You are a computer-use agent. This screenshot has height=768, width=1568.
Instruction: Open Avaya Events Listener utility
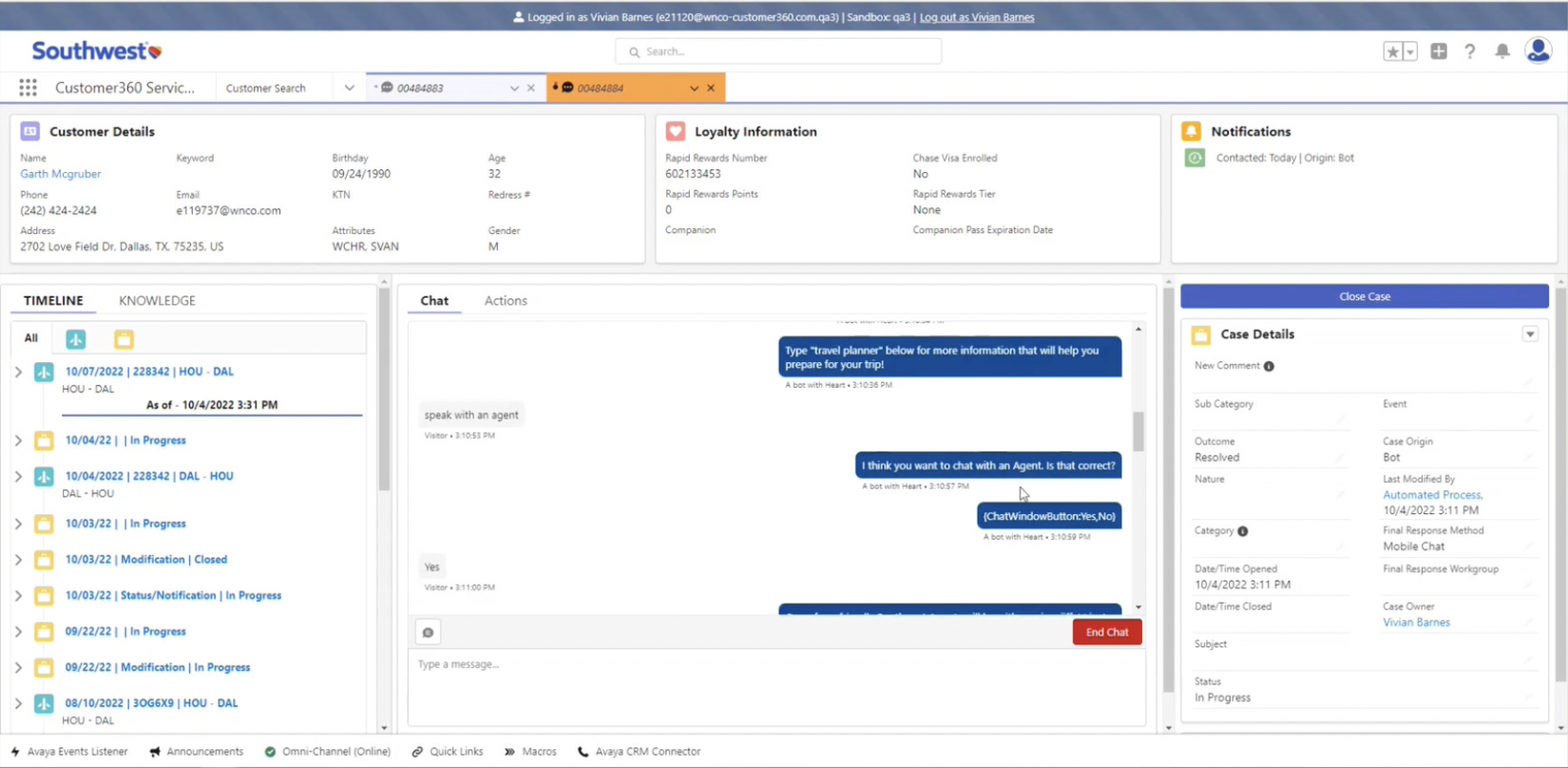point(68,752)
